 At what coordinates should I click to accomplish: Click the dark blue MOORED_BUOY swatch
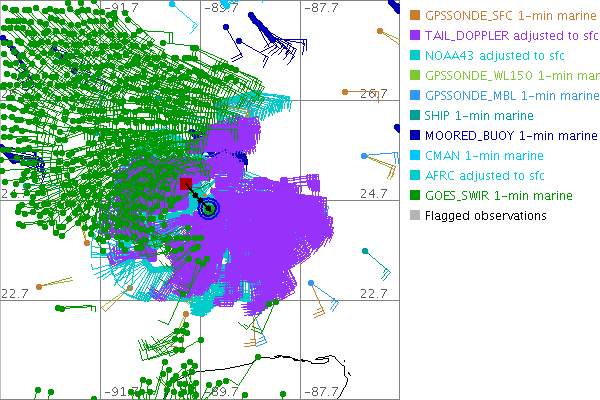(x=415, y=135)
